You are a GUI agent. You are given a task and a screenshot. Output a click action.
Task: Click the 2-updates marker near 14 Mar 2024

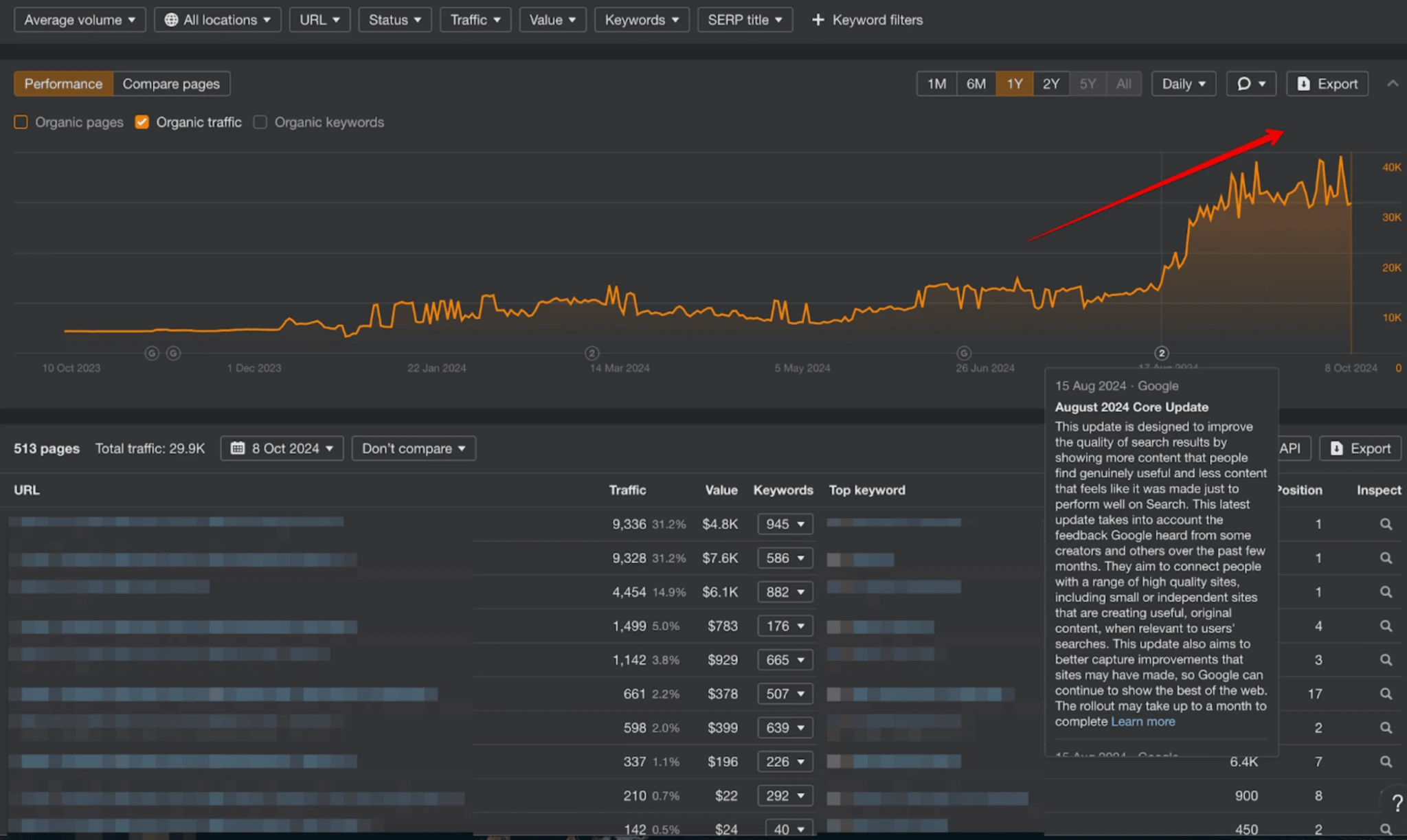pos(592,353)
